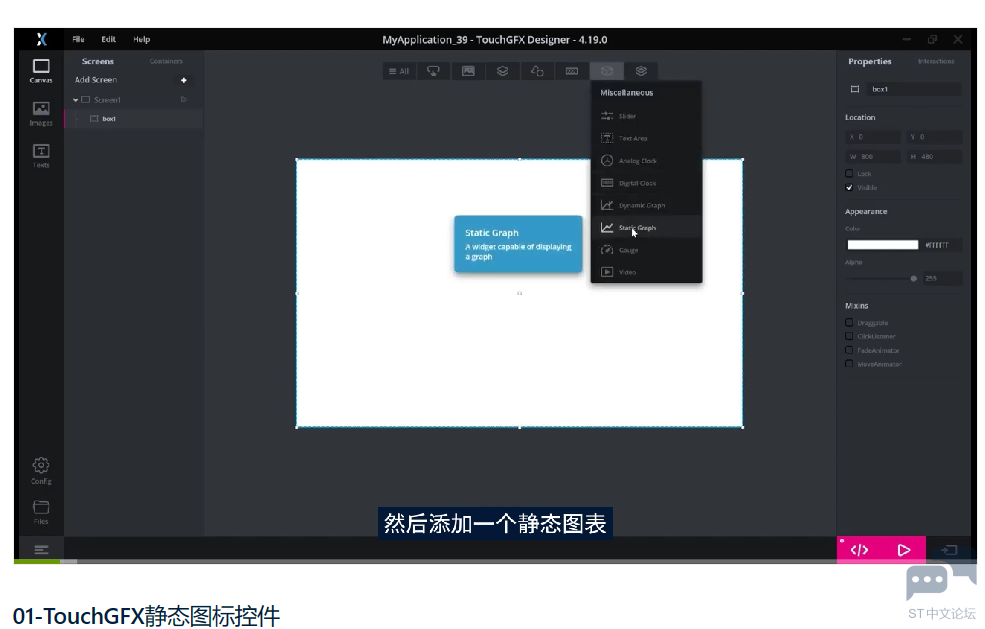Show All widgets in the toolbar

(x=399, y=71)
